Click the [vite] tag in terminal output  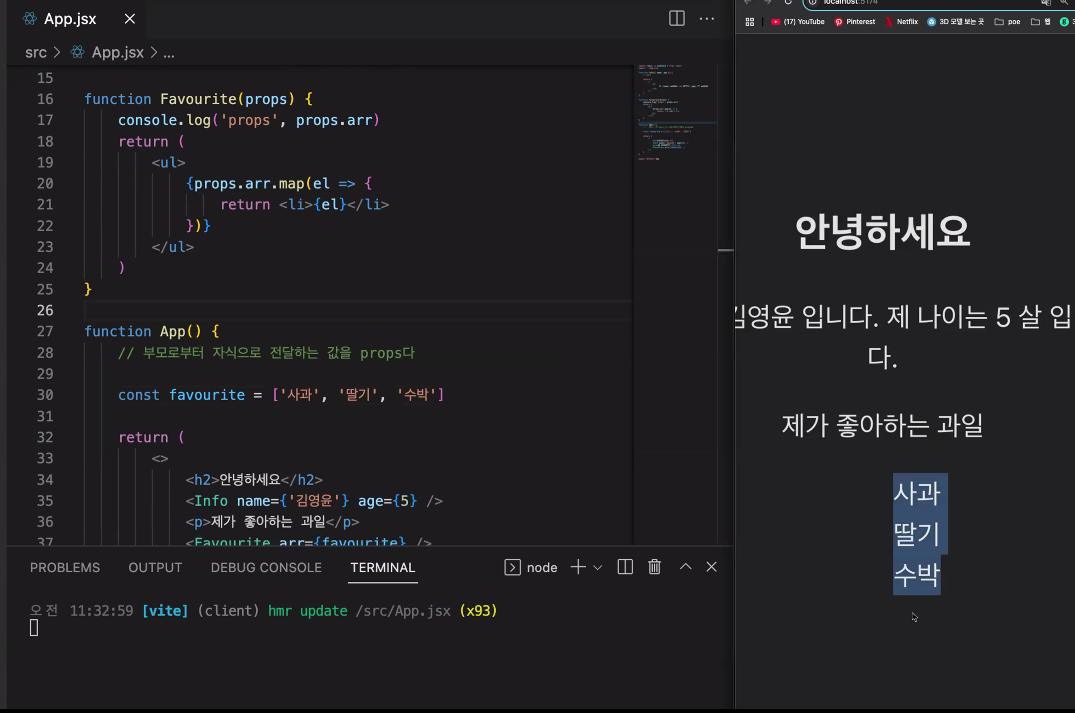coord(165,611)
